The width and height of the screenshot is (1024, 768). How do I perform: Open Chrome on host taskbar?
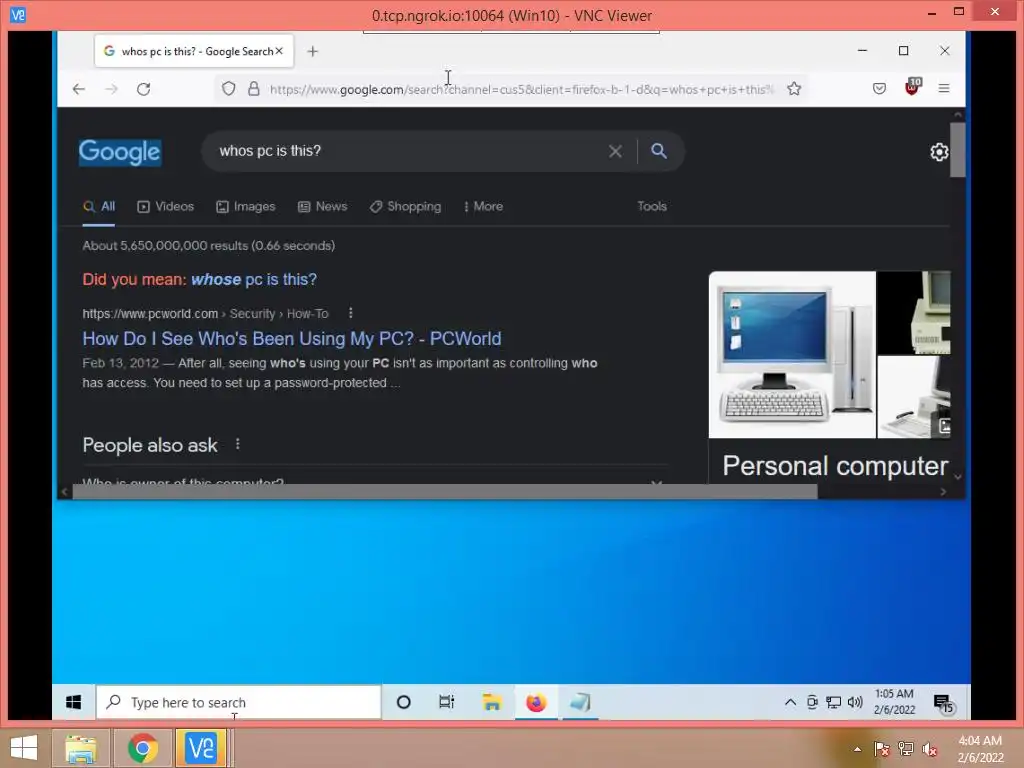point(142,748)
